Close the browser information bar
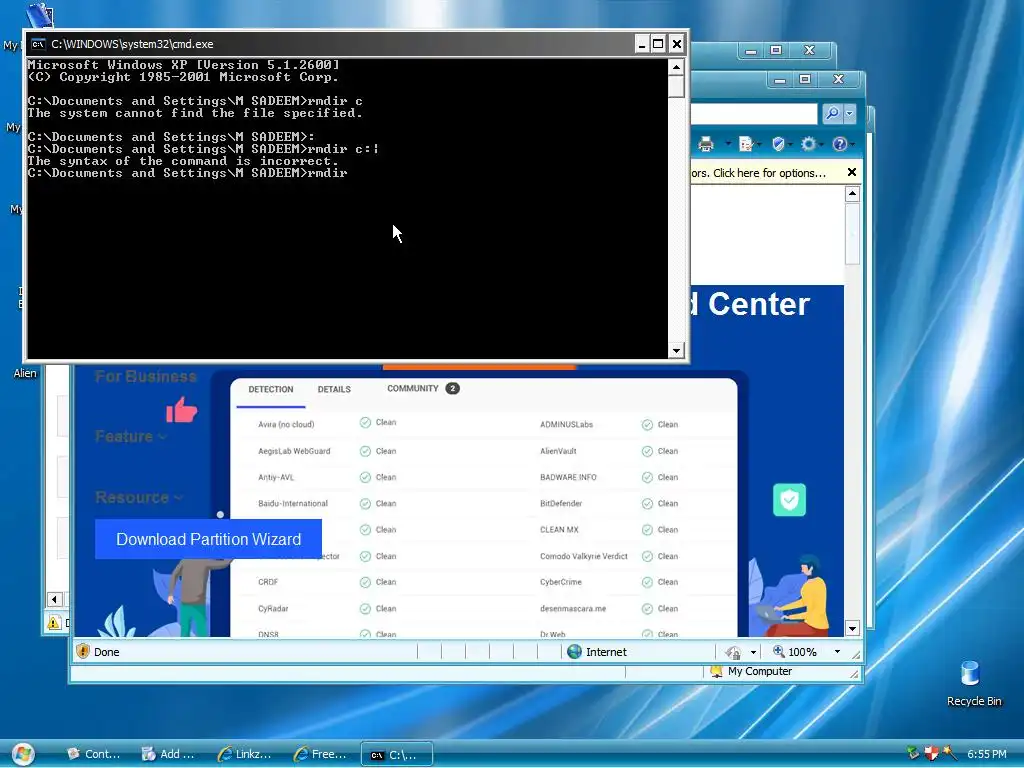Viewport: 1024px width, 768px height. (852, 172)
